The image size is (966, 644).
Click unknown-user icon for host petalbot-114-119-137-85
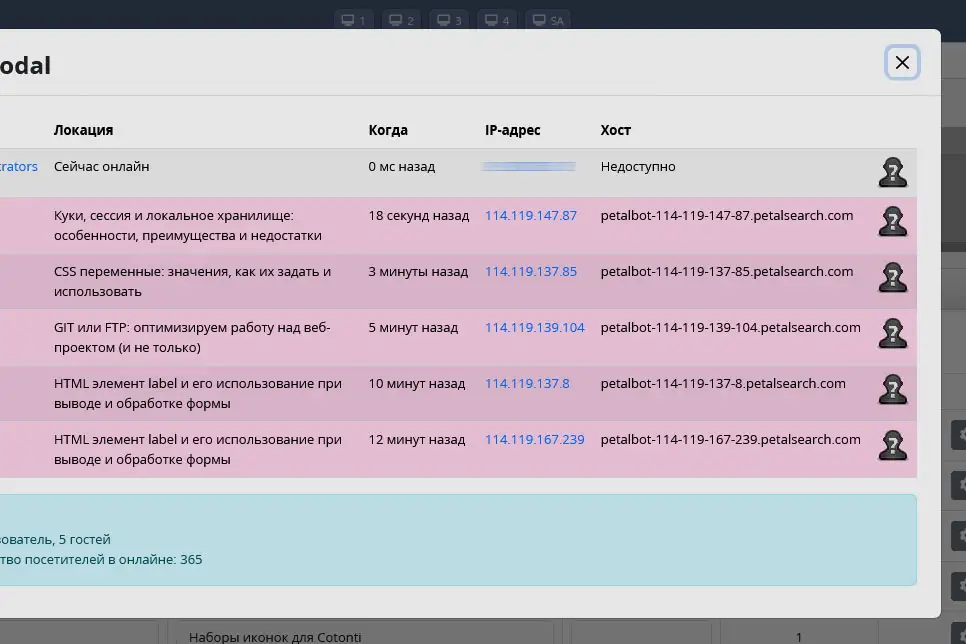point(892,277)
